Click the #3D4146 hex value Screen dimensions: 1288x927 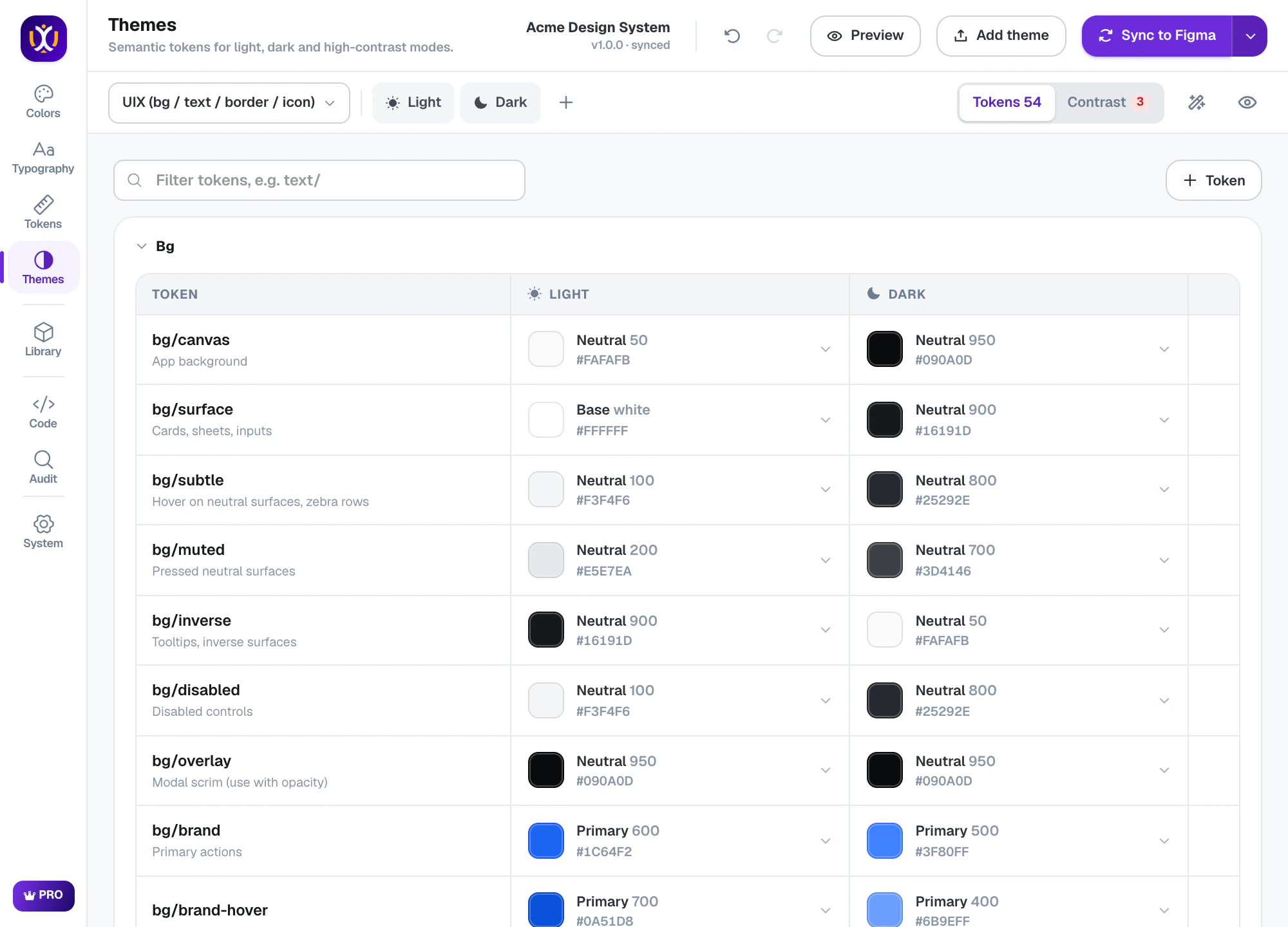tap(943, 571)
